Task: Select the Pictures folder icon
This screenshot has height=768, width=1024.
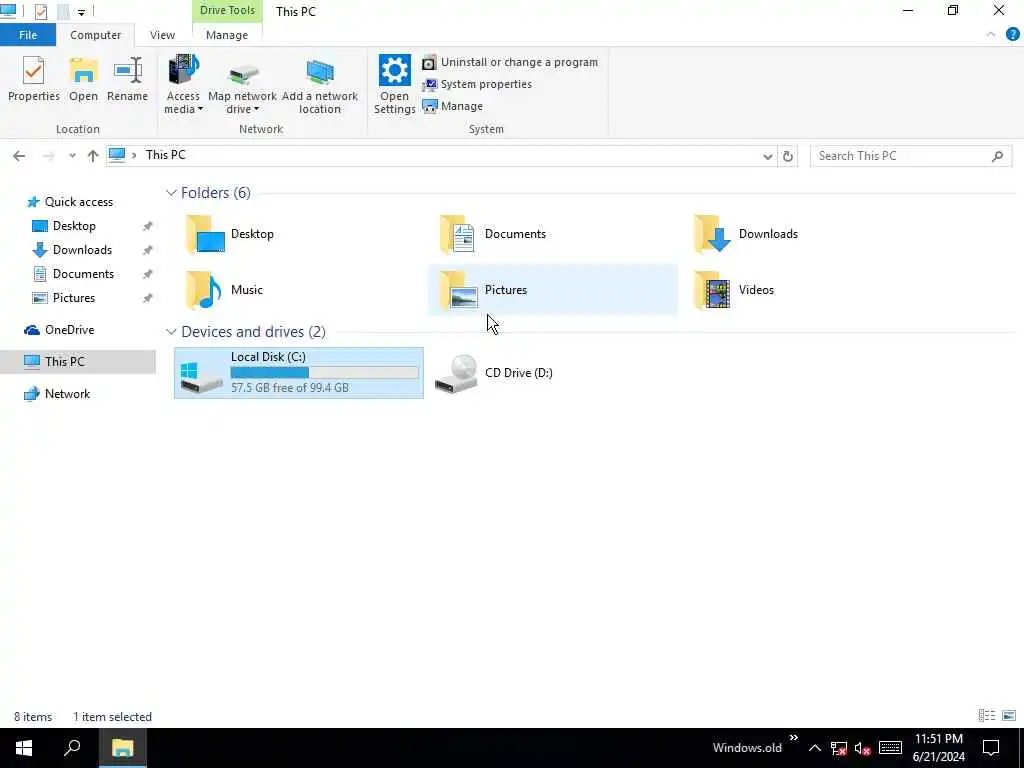Action: [458, 290]
